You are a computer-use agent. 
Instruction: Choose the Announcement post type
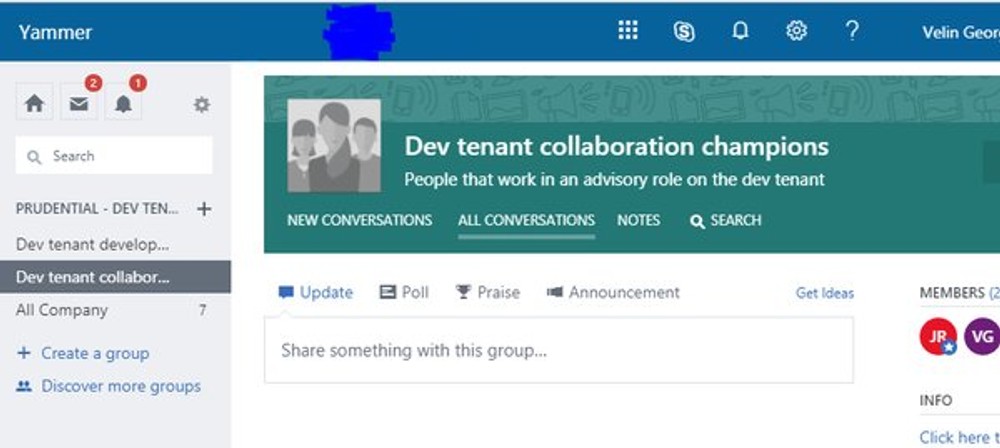point(613,292)
